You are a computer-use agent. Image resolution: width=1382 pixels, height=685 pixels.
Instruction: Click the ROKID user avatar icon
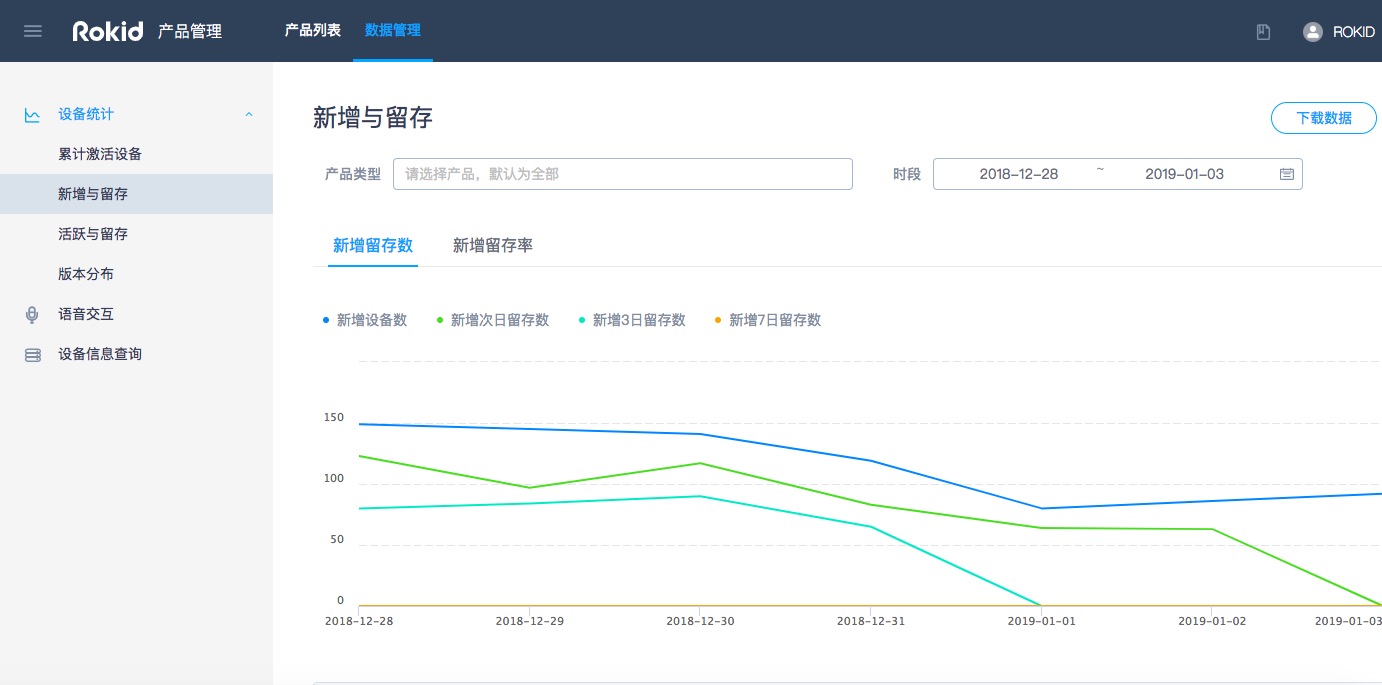pos(1312,32)
